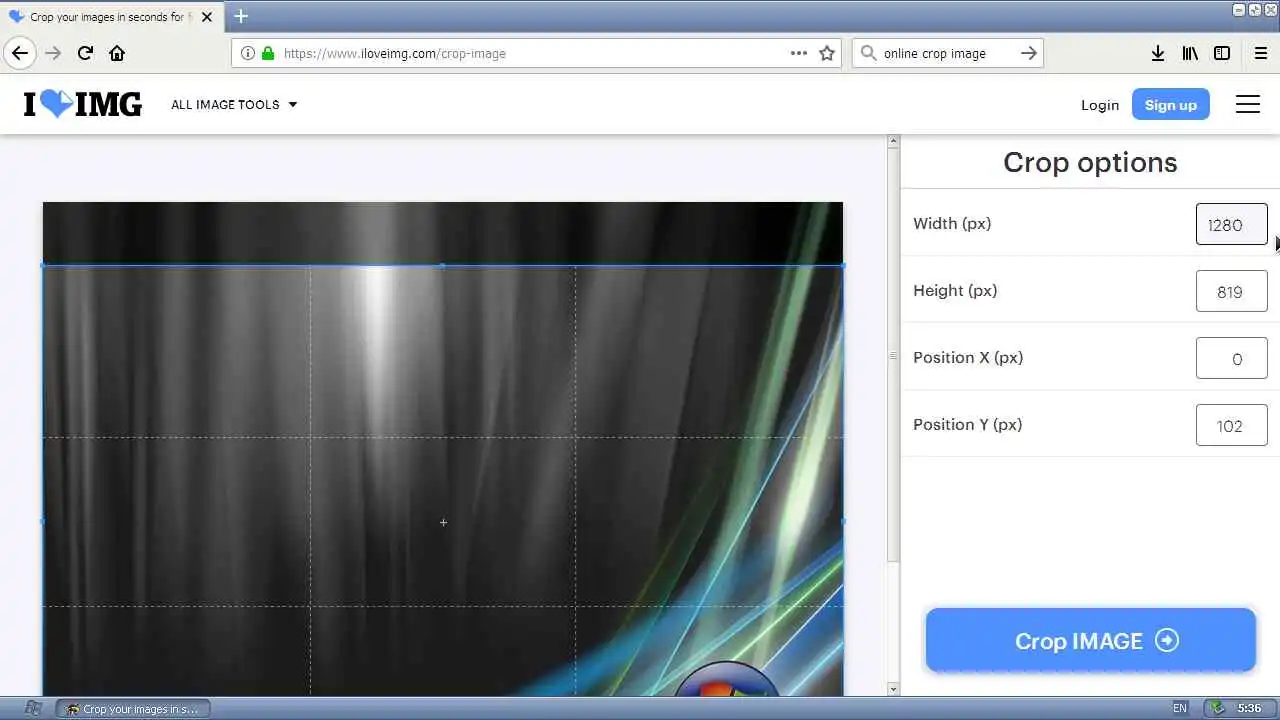Click the Position Y (px) label
1280x720 pixels.
[x=968, y=425]
